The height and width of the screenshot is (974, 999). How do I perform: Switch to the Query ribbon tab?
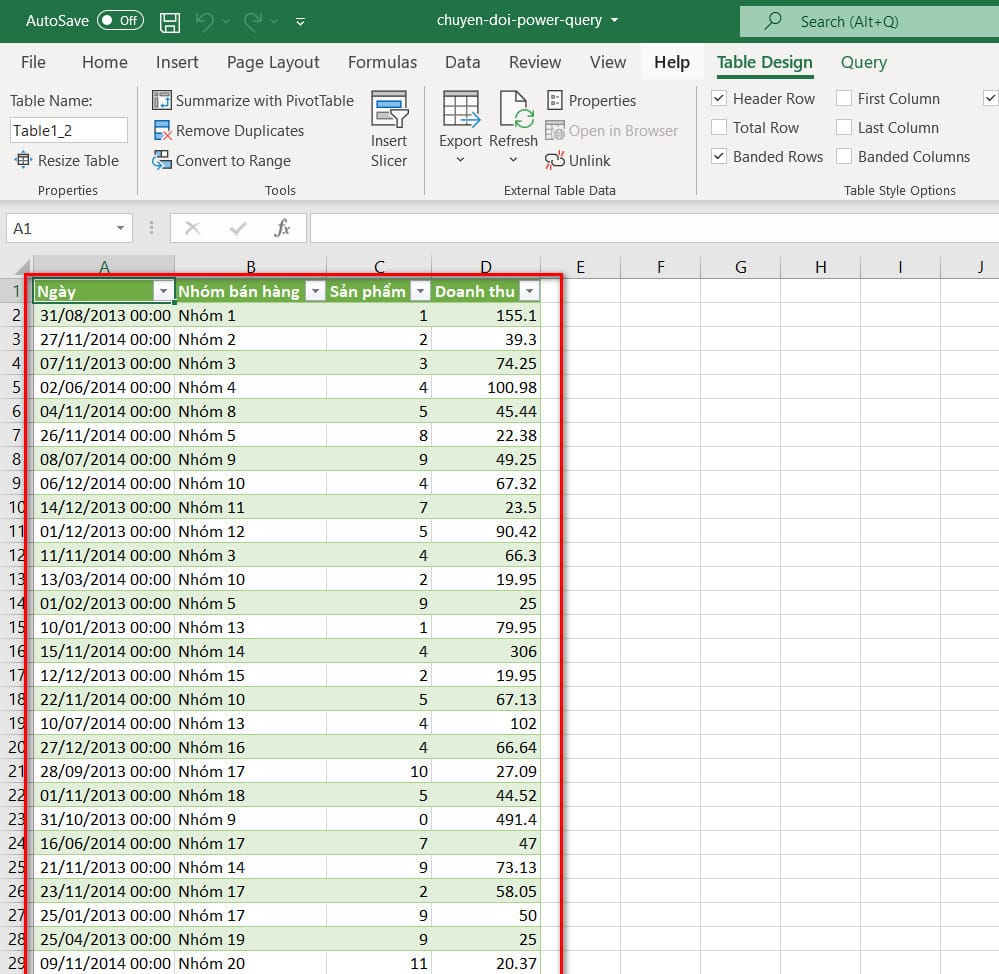tap(863, 62)
